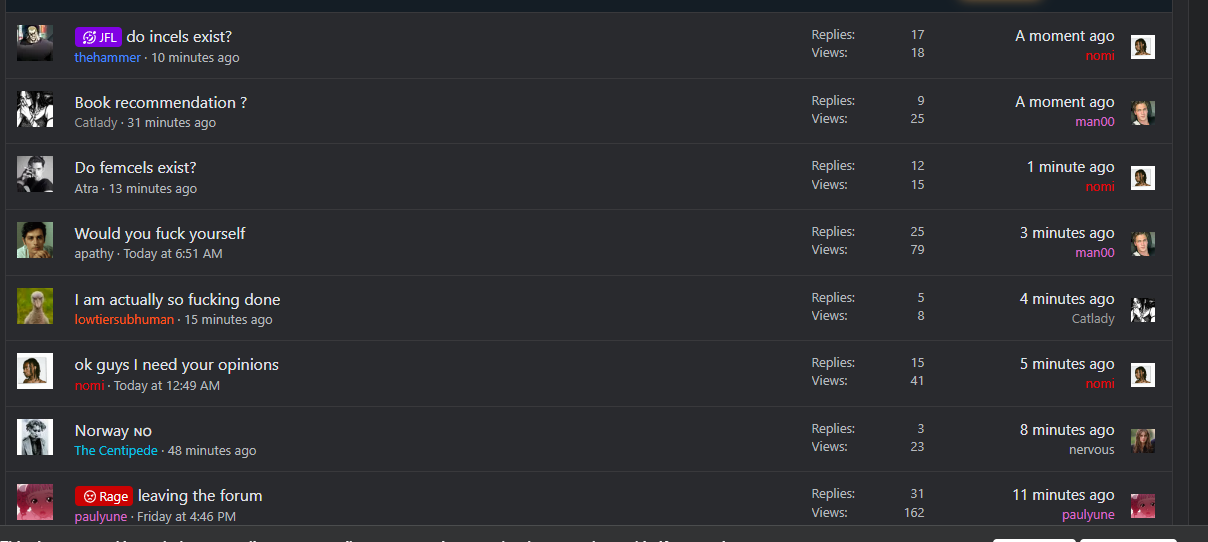The image size is (1208, 542).
Task: Open 'ok guys I need your opinions' thread
Action: click(176, 365)
